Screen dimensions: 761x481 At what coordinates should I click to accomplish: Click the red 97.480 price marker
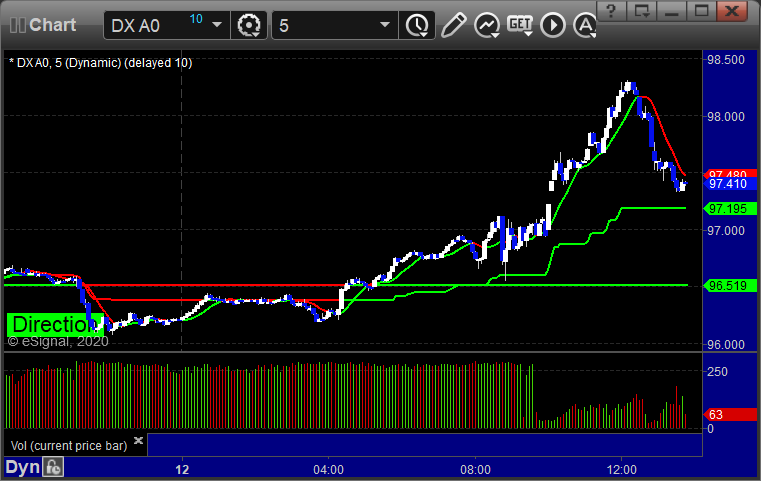730,173
